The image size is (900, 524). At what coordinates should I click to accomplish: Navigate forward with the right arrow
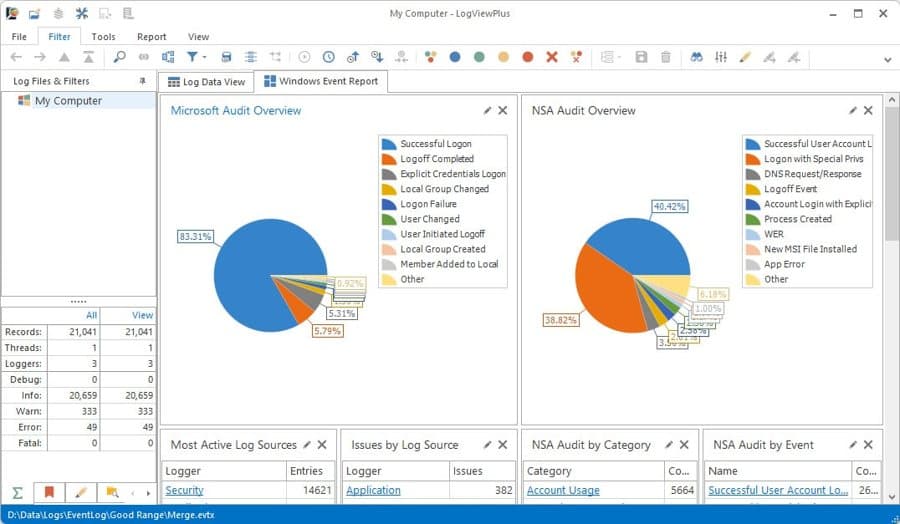(x=40, y=57)
